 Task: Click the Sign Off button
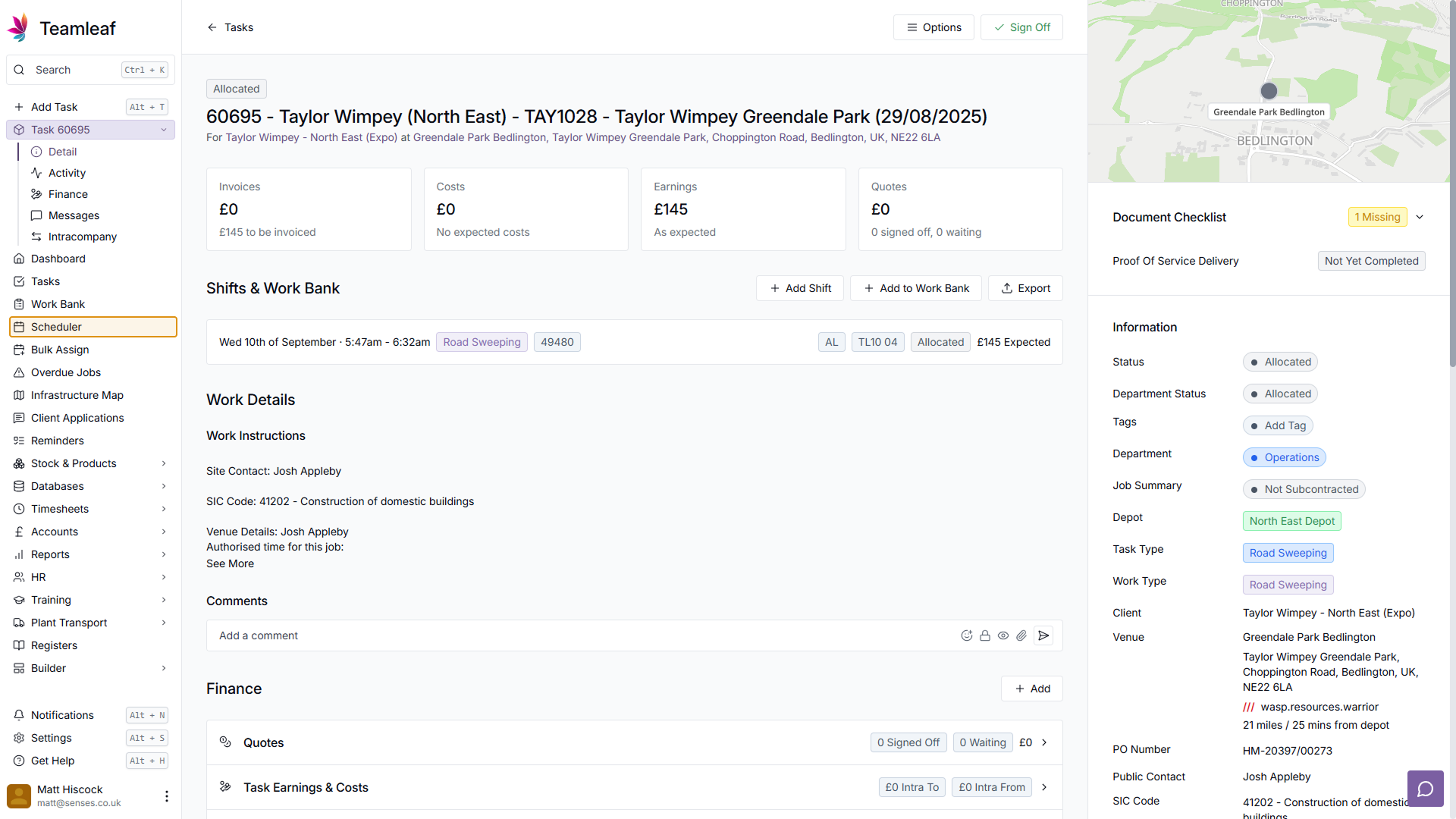pyautogui.click(x=1021, y=27)
